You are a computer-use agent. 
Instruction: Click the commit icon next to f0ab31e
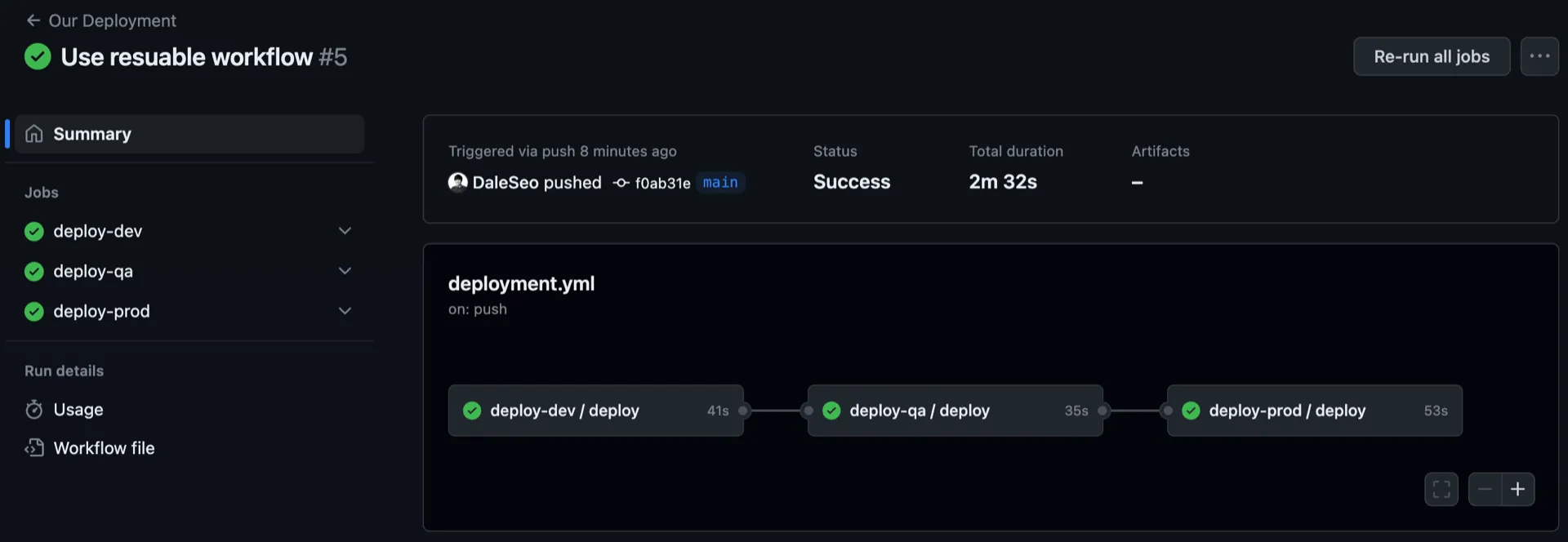click(621, 183)
